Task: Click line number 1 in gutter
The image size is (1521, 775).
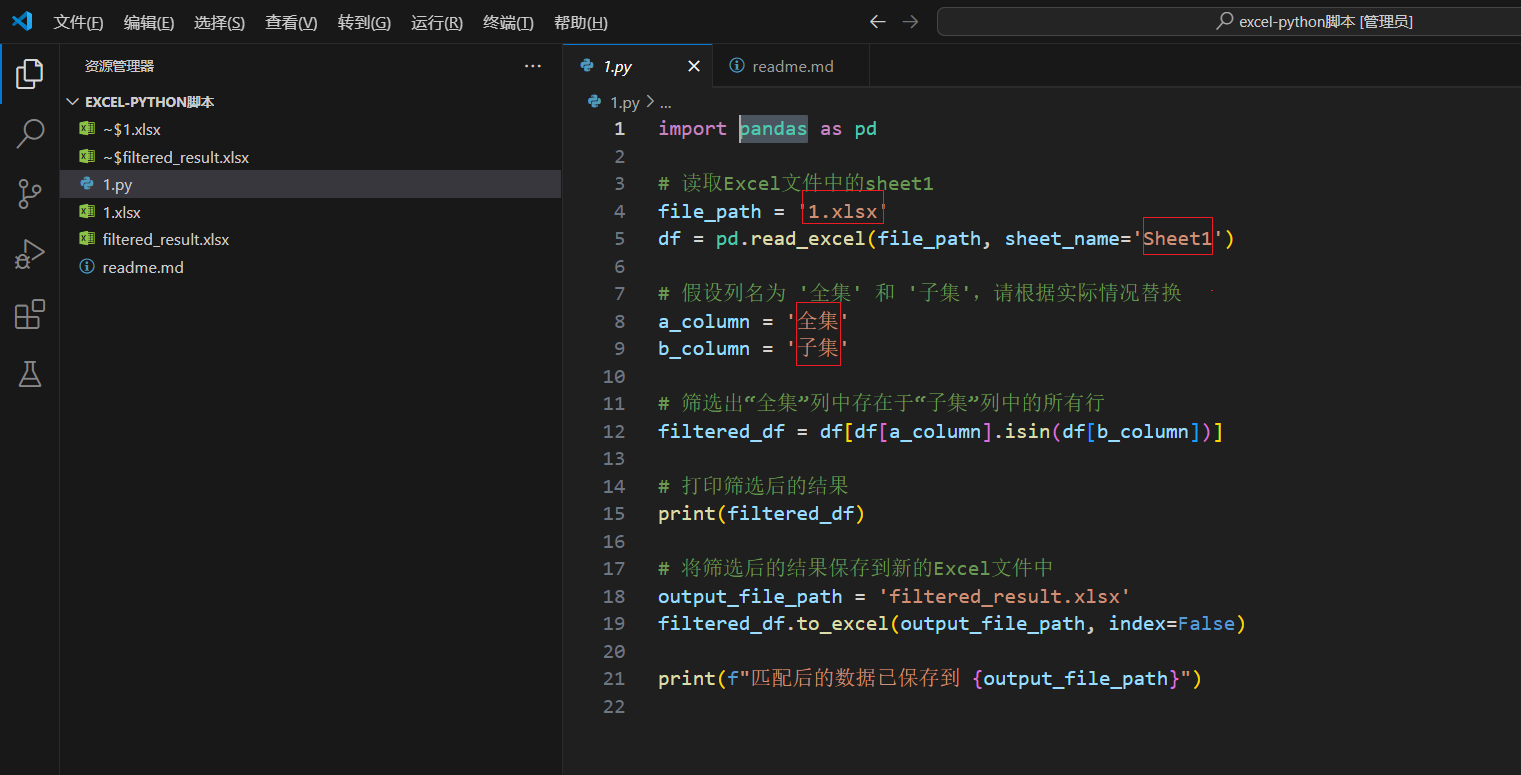Action: (x=619, y=129)
